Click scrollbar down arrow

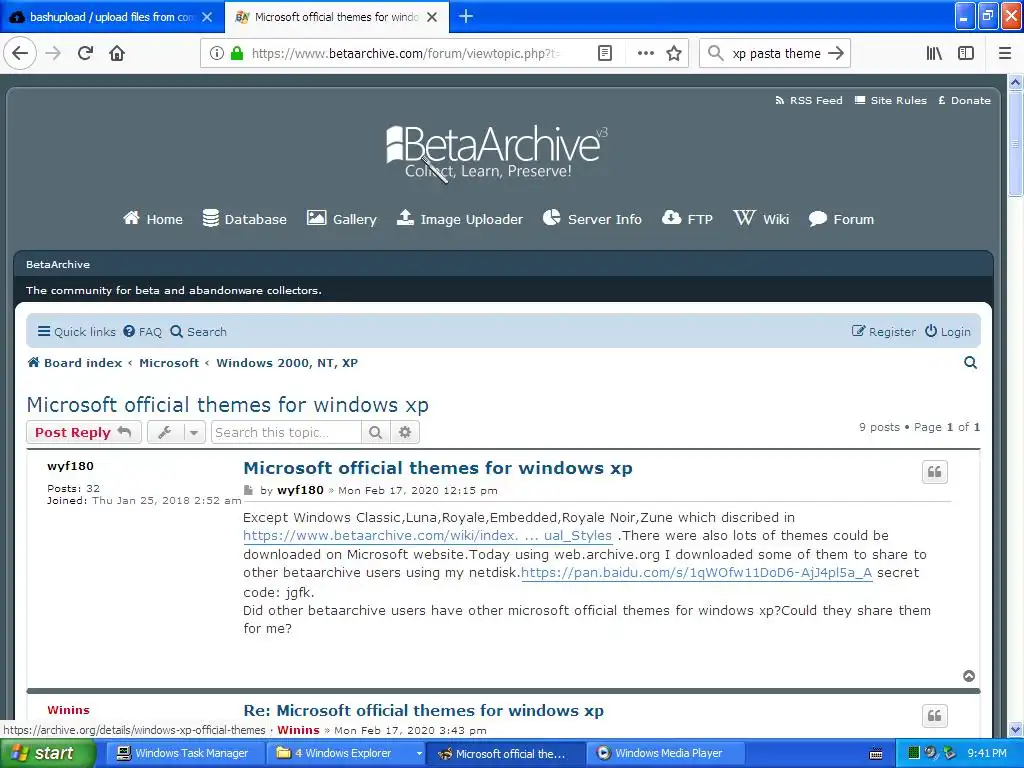pos(1015,729)
